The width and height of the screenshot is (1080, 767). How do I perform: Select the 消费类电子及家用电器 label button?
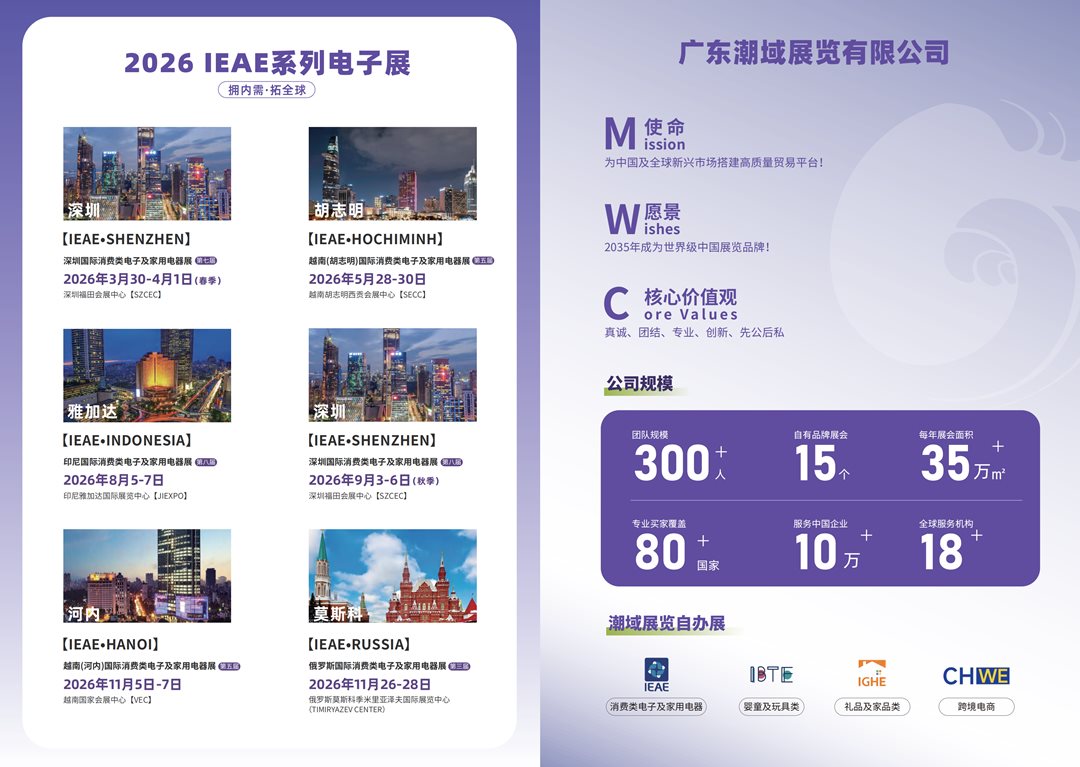656,706
